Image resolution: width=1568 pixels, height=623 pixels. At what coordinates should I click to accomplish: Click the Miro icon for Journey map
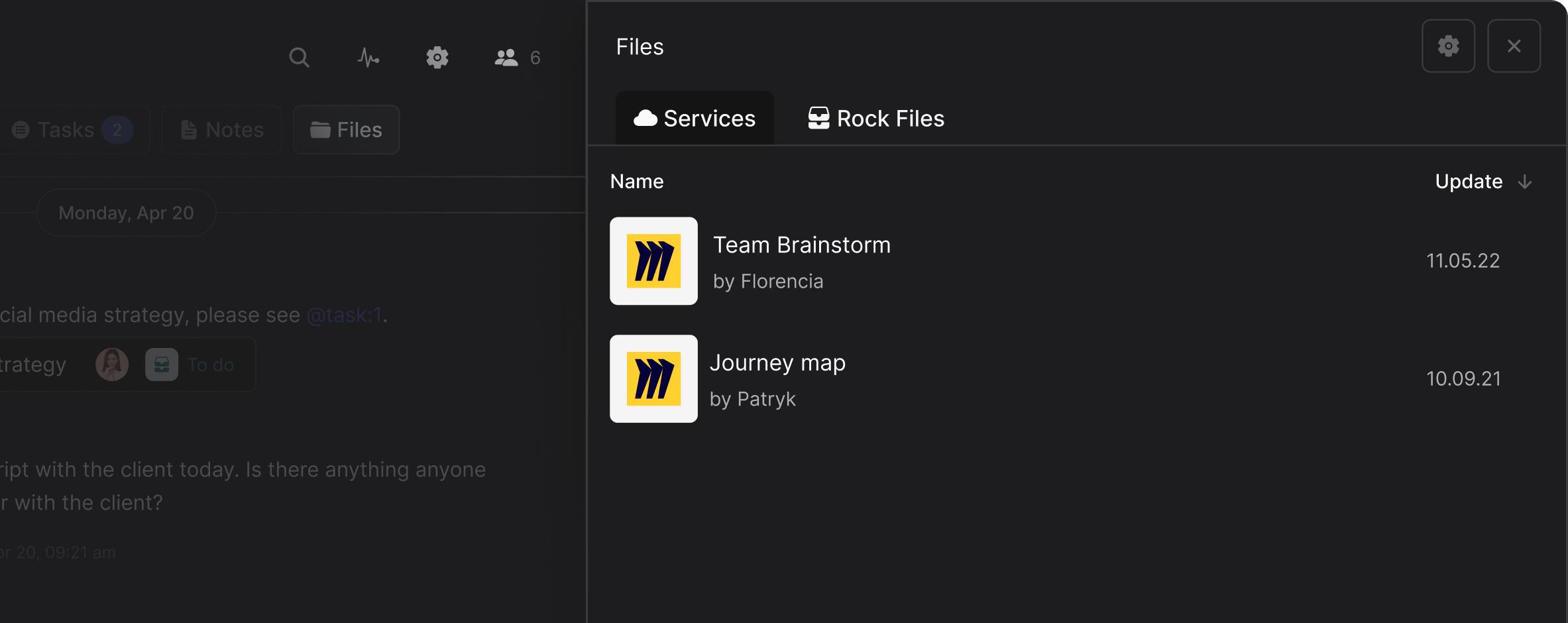coord(653,378)
